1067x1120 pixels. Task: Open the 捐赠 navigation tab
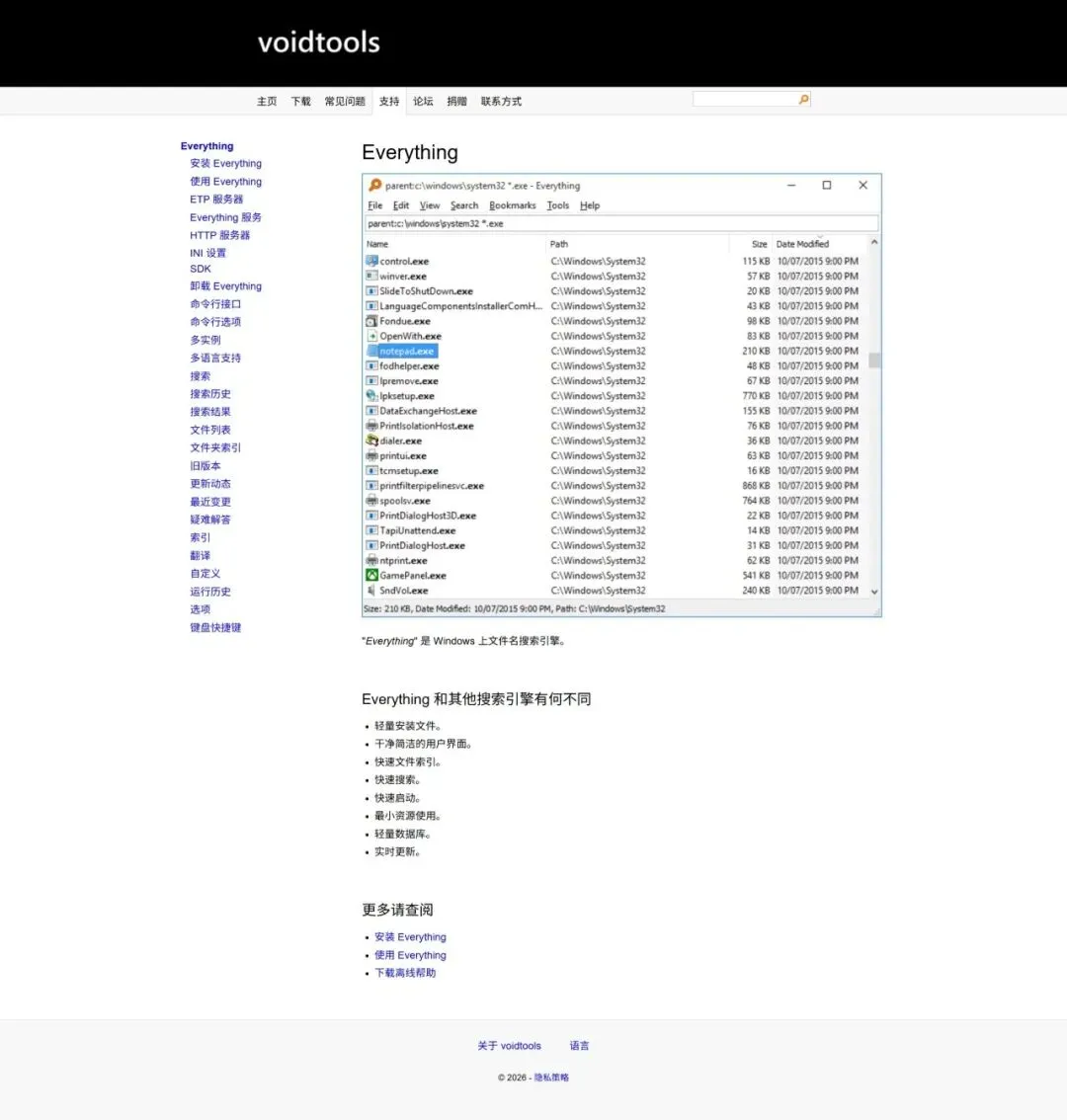[456, 102]
